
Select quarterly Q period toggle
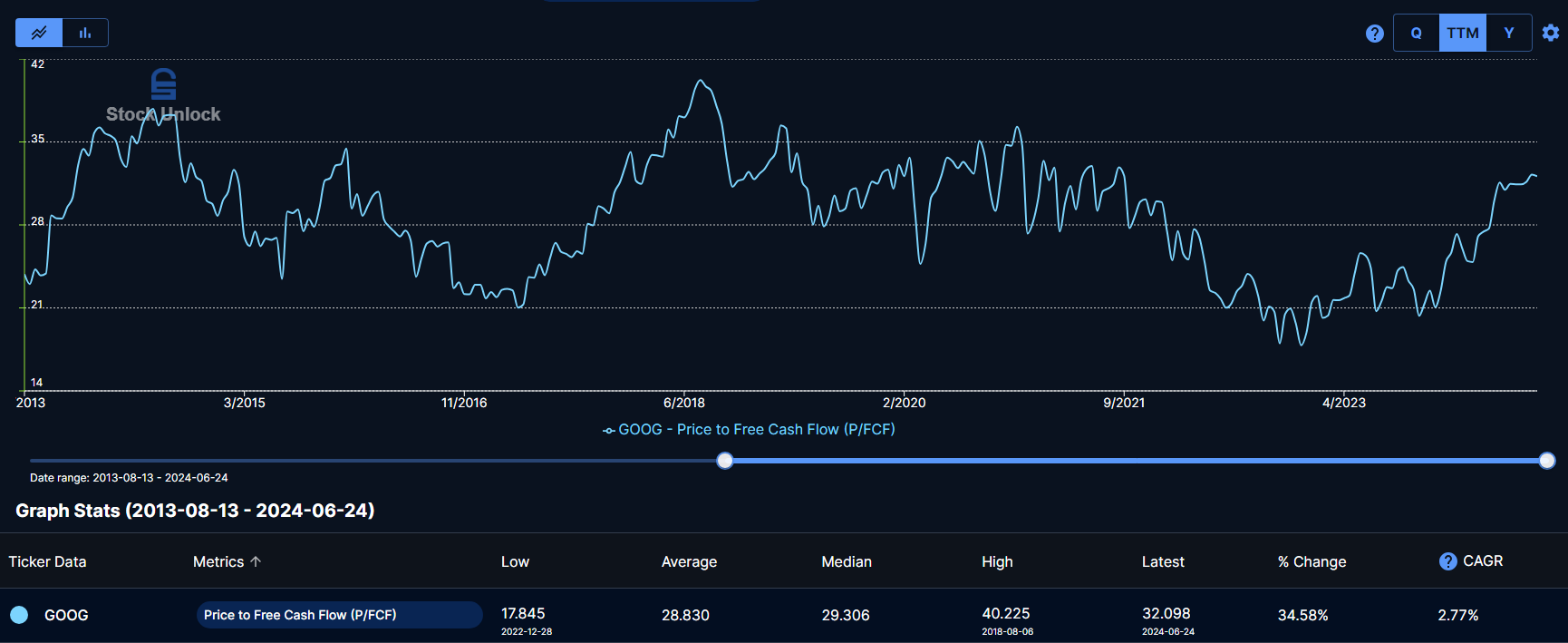1416,33
